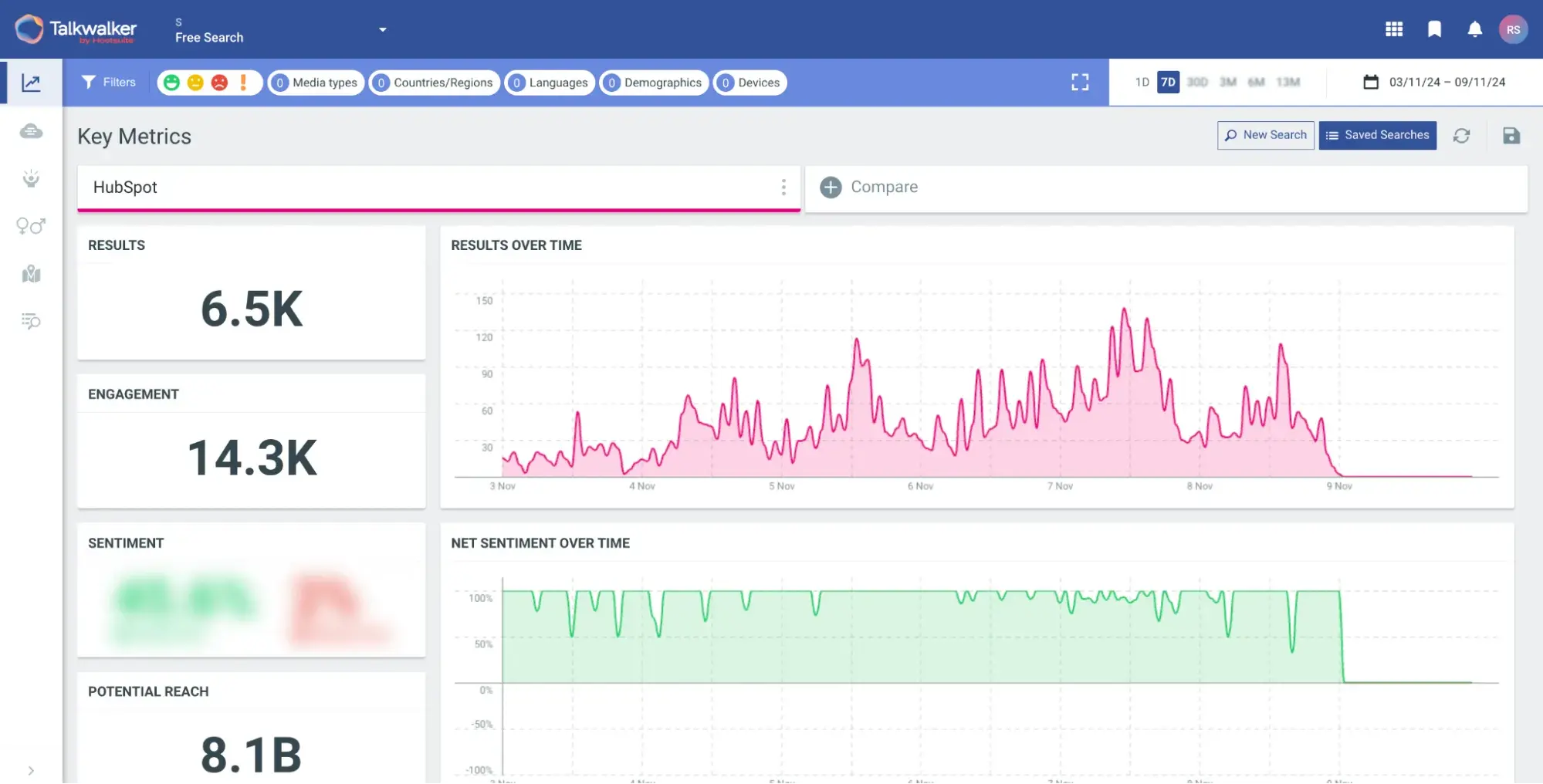
Task: Open the date range calendar picker
Action: 1434,82
